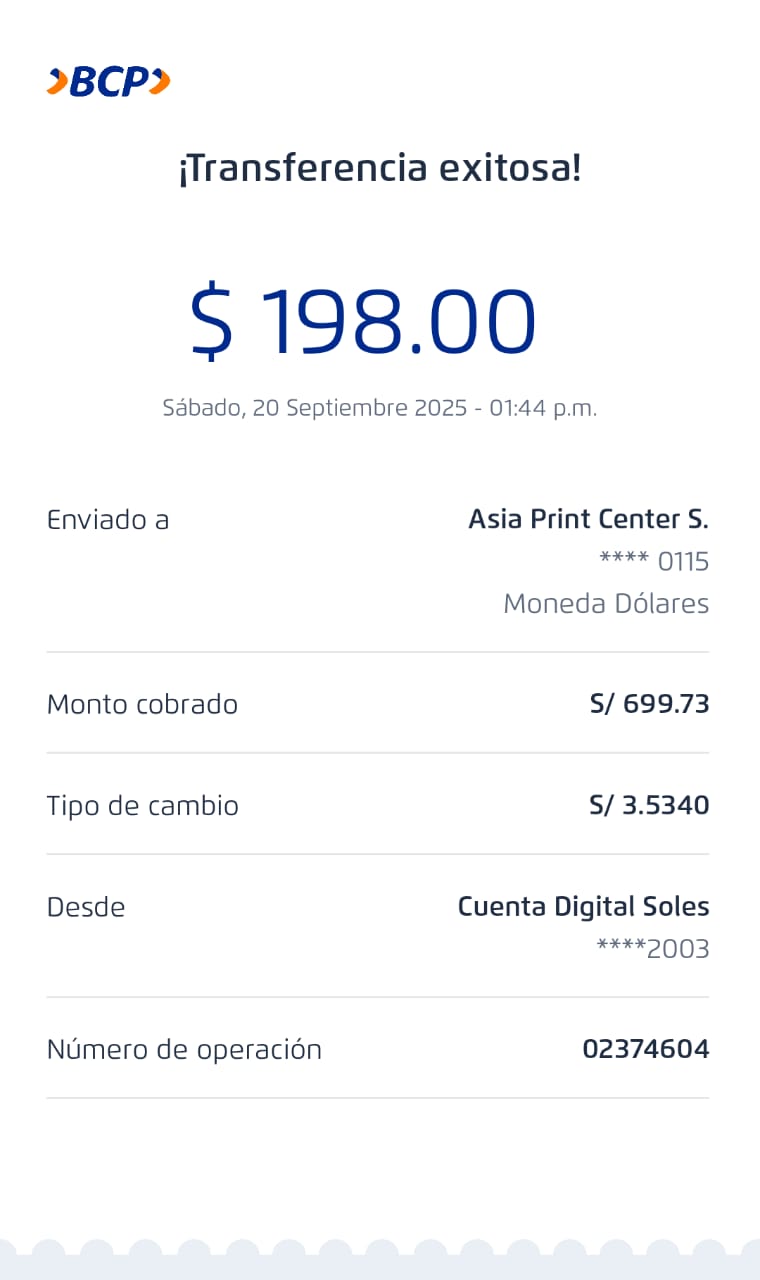This screenshot has height=1280, width=760.
Task: Select the operation number 02374604
Action: click(x=645, y=1050)
